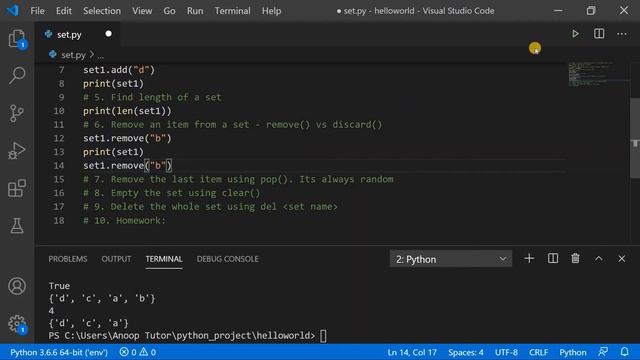
Task: Open the Extensions view
Action: point(17,188)
